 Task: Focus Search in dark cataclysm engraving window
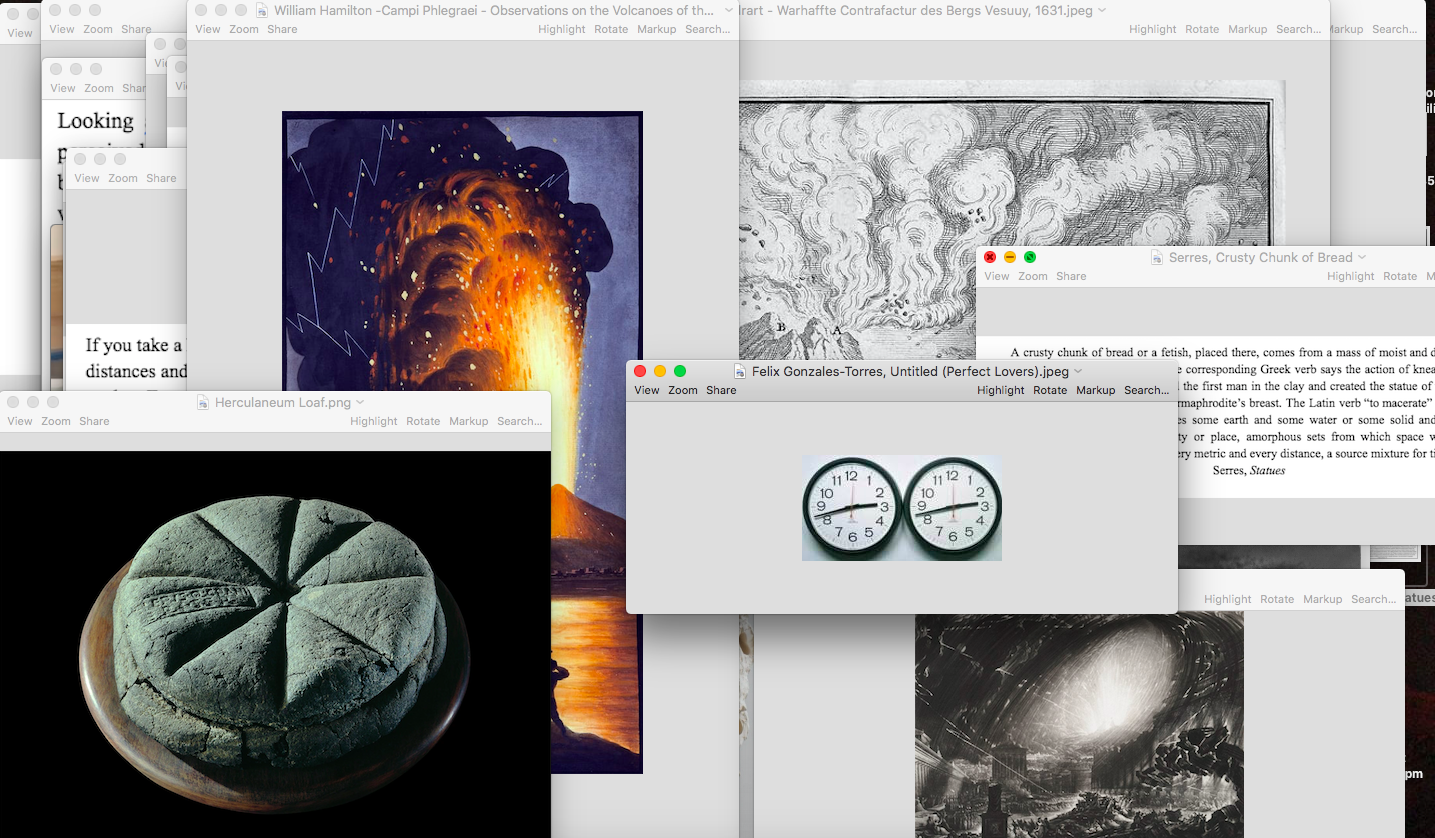click(x=1374, y=599)
